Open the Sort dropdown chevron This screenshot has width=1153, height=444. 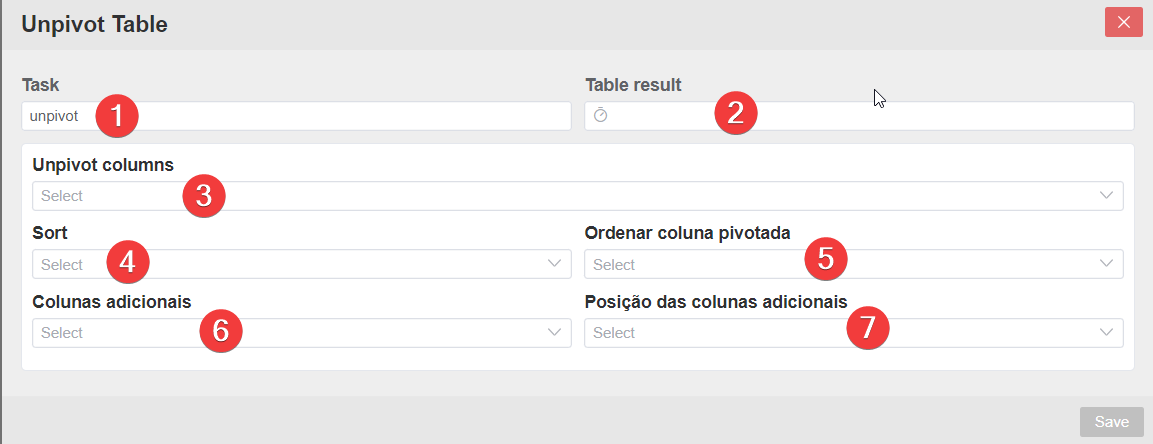pos(555,264)
